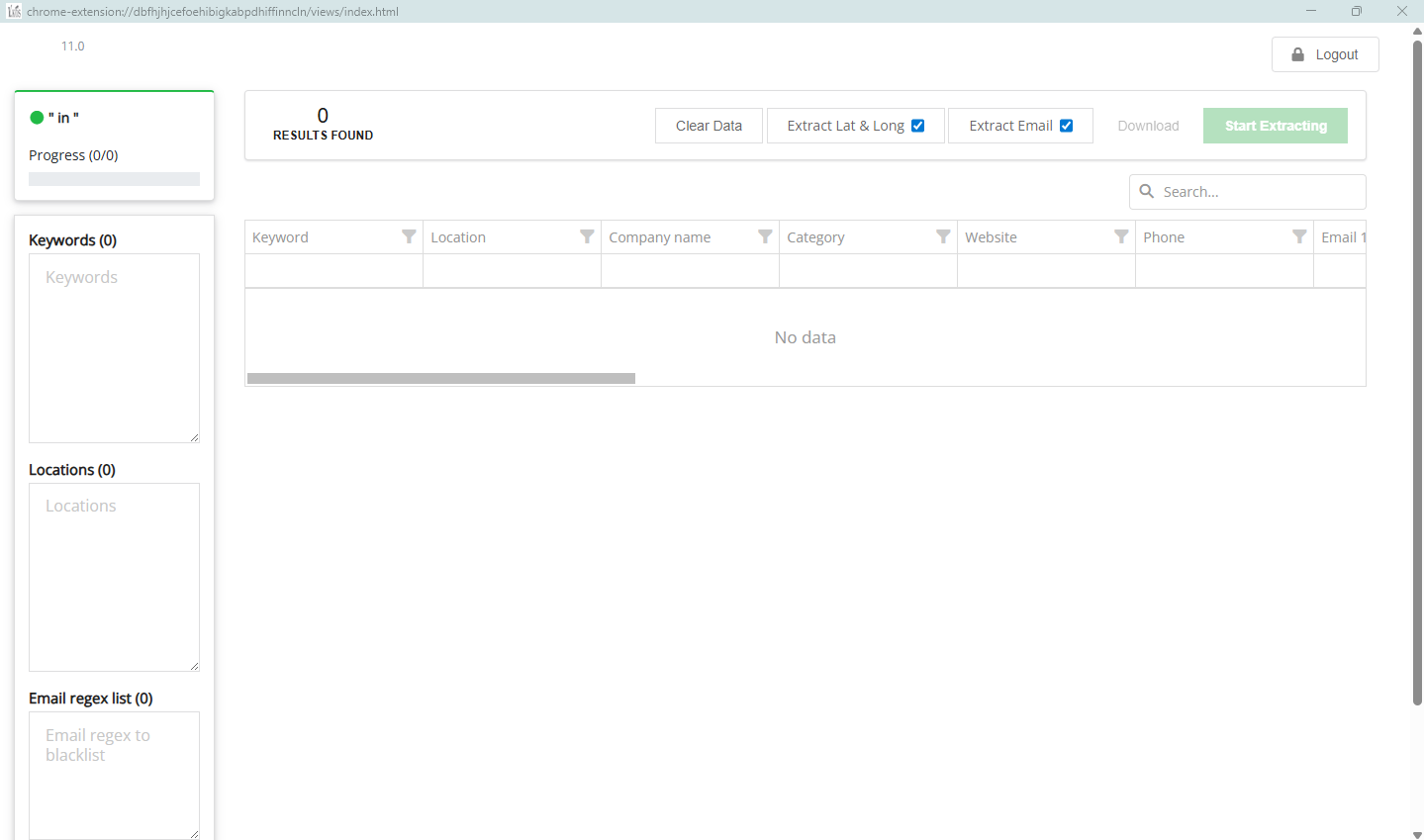Sort by the Company name column header

pyautogui.click(x=660, y=237)
